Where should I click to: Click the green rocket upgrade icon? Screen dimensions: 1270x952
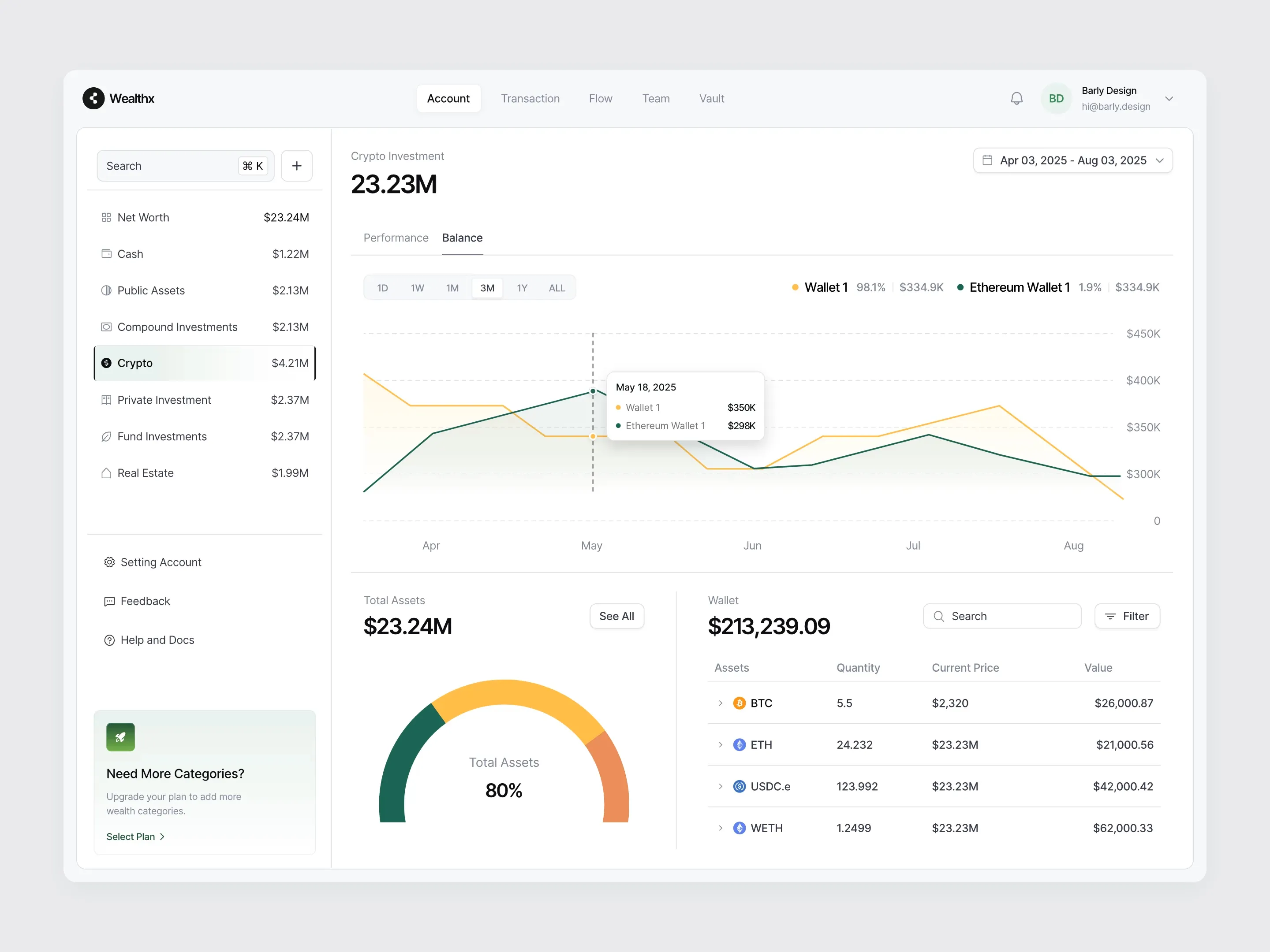(120, 737)
